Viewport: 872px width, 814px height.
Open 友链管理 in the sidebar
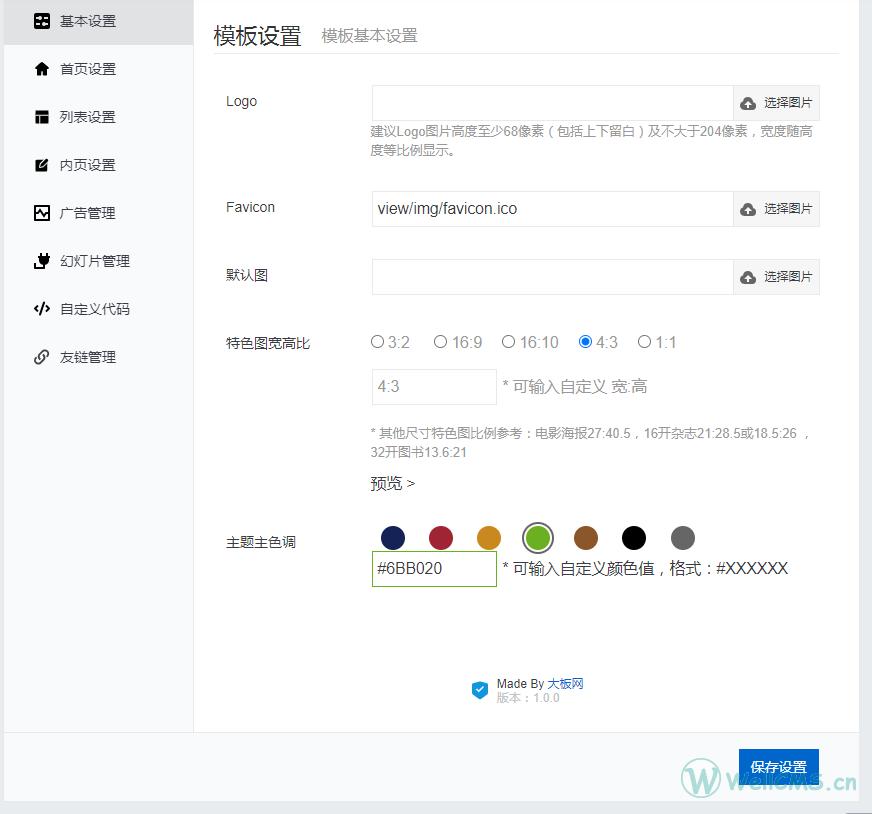tap(98, 357)
